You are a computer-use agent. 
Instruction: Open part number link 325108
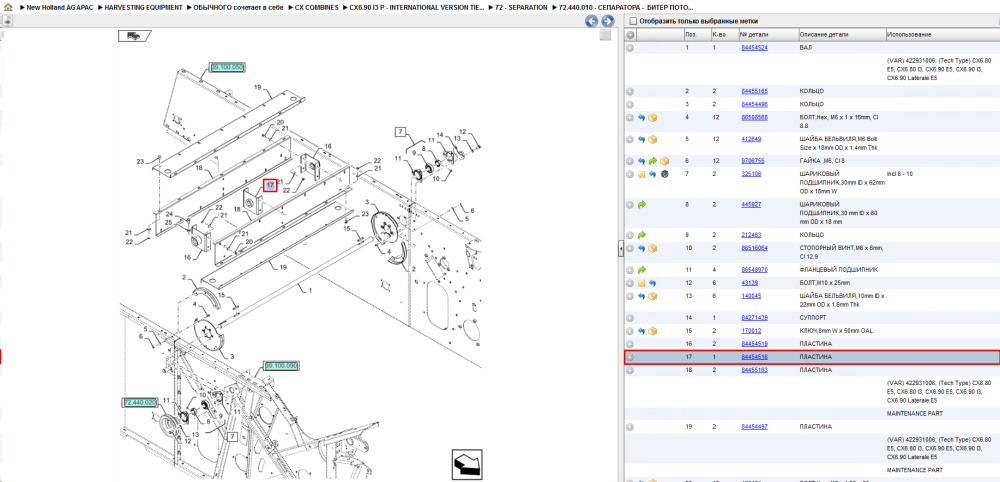751,173
